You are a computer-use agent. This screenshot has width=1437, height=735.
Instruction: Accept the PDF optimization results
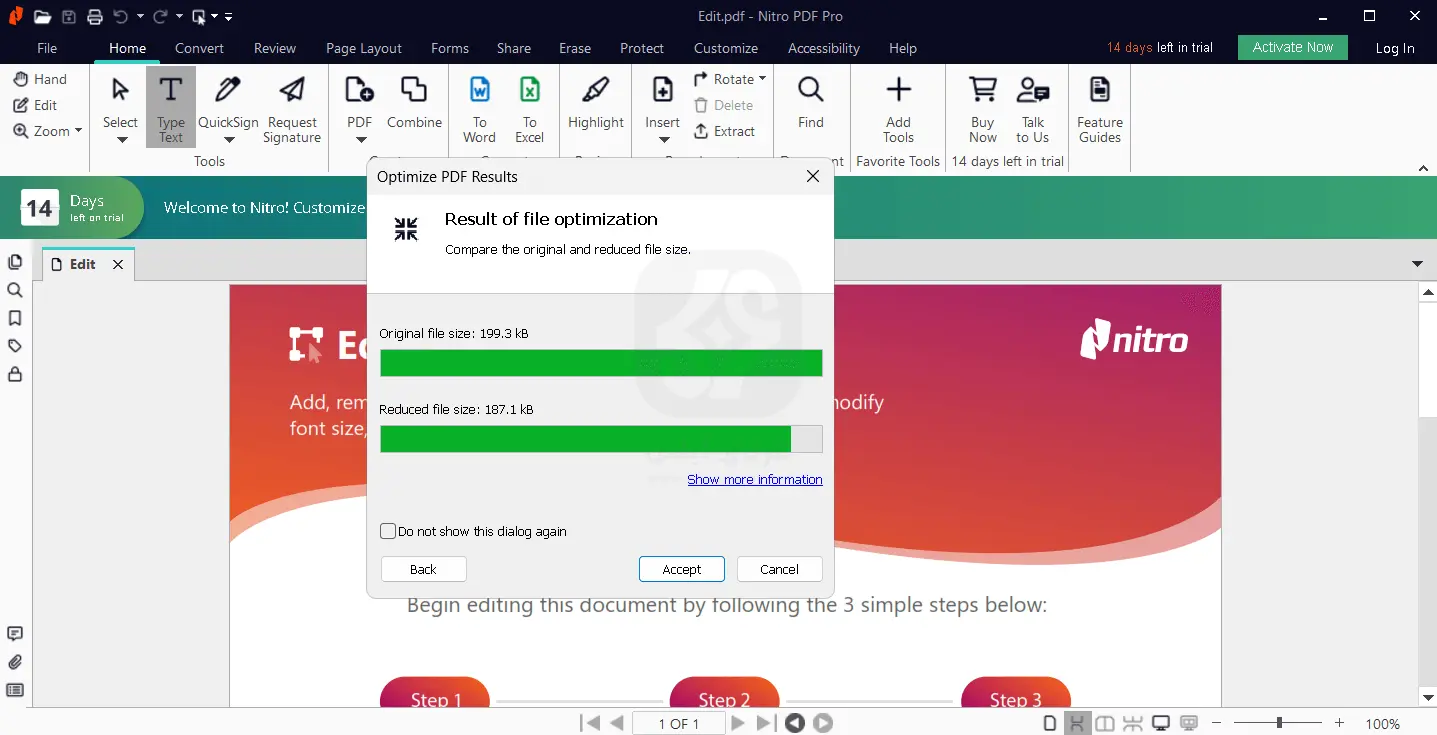681,568
